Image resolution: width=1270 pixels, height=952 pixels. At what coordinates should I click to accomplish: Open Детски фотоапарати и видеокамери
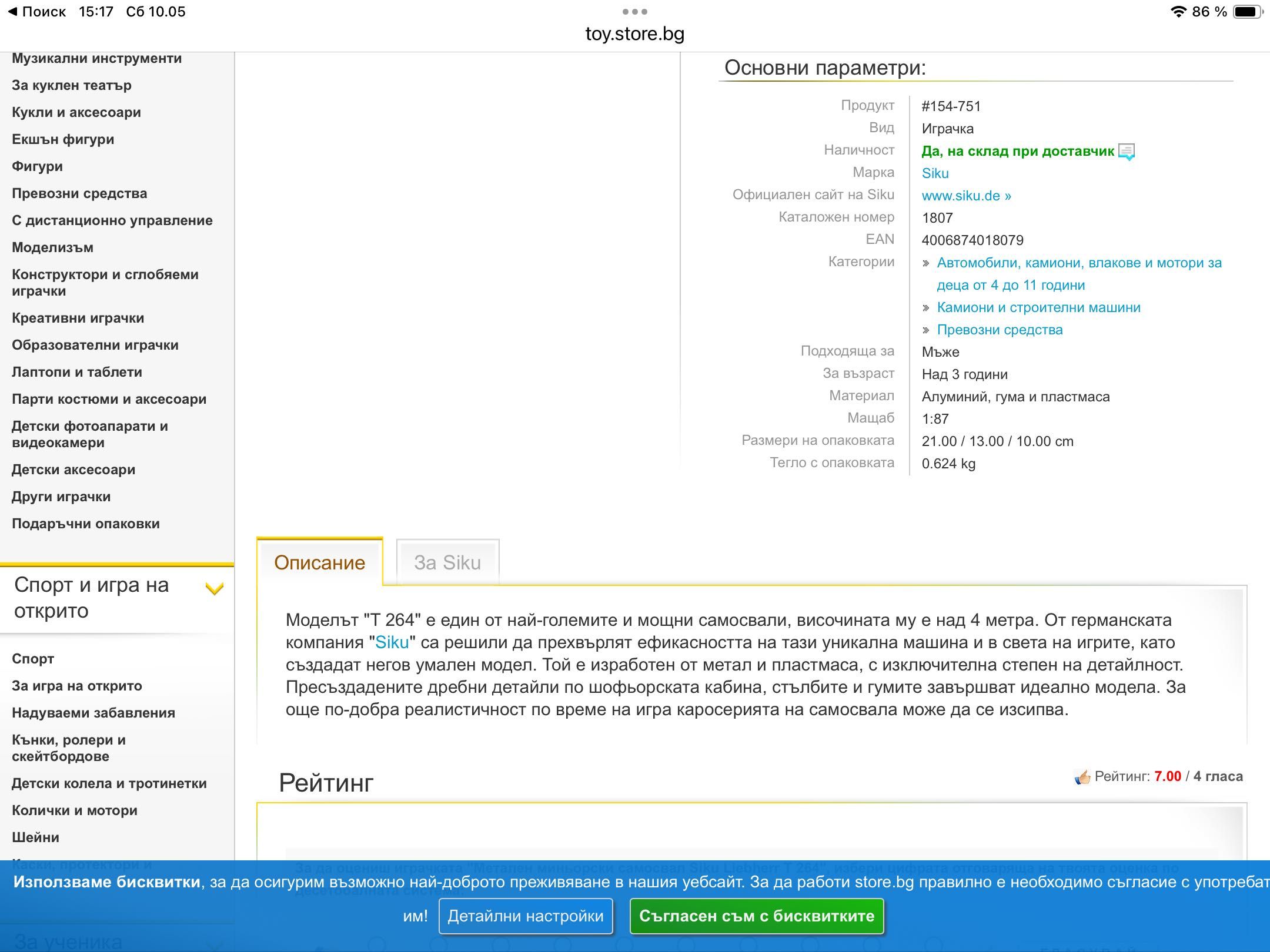(x=90, y=434)
